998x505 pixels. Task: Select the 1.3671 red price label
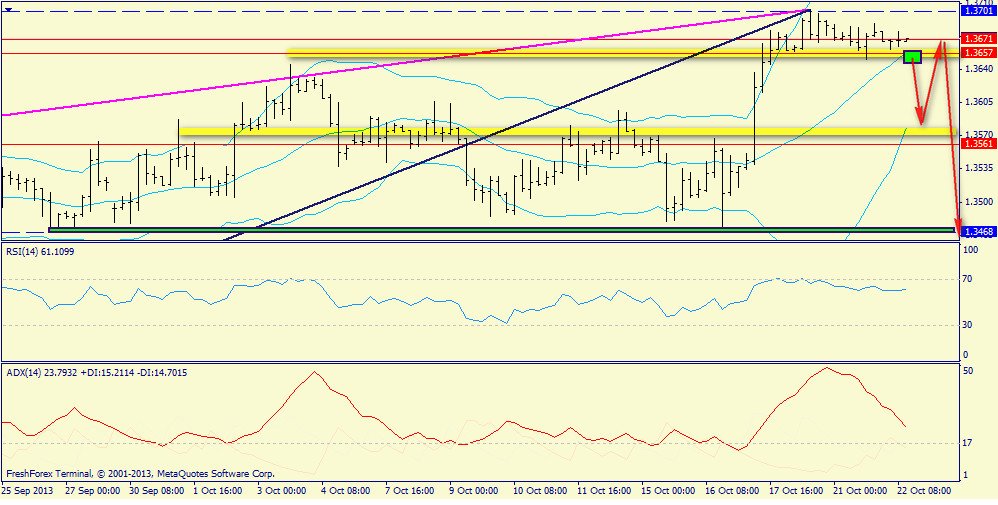(978, 39)
